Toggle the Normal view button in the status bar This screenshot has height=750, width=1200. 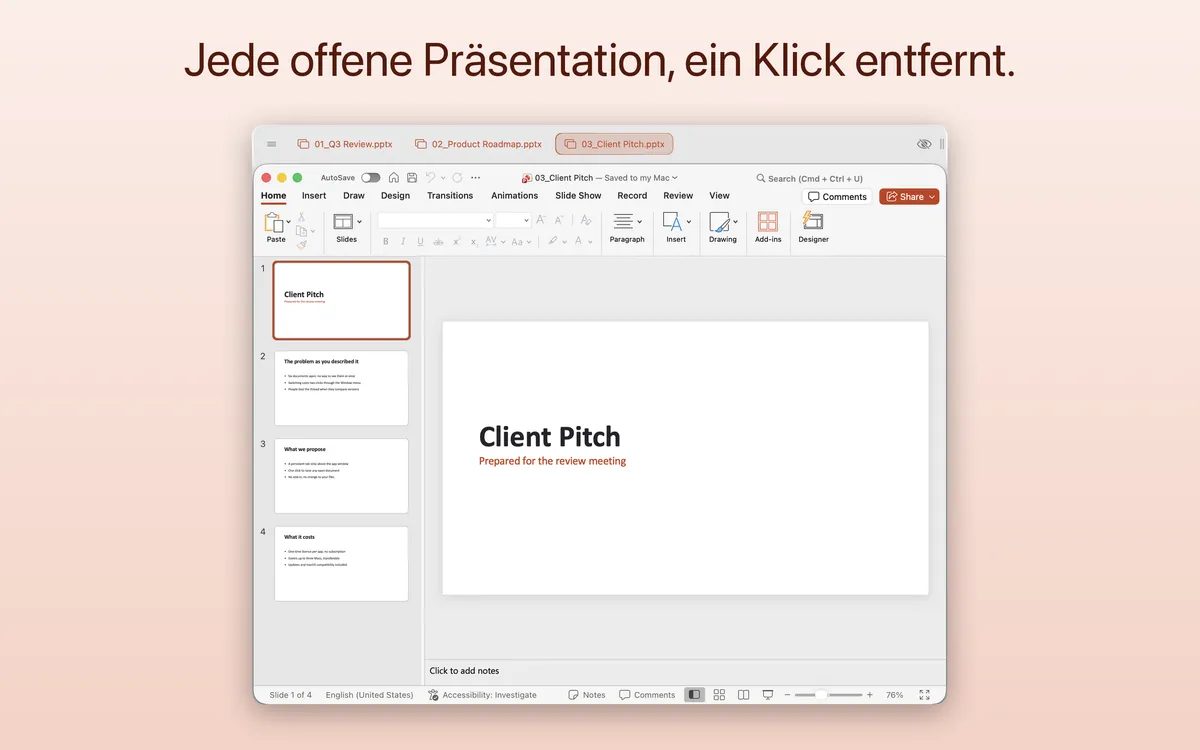(x=694, y=695)
